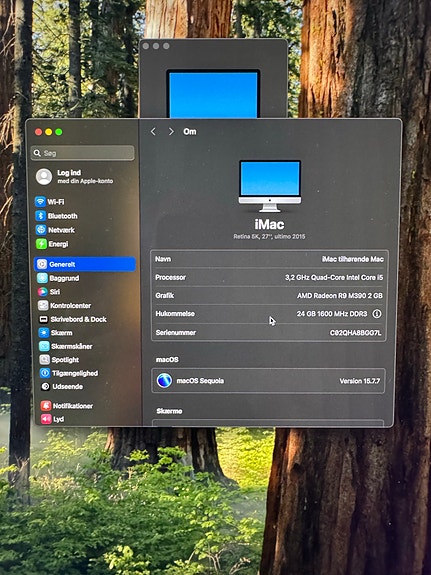
Task: Click the Søg search field
Action: pos(83,153)
